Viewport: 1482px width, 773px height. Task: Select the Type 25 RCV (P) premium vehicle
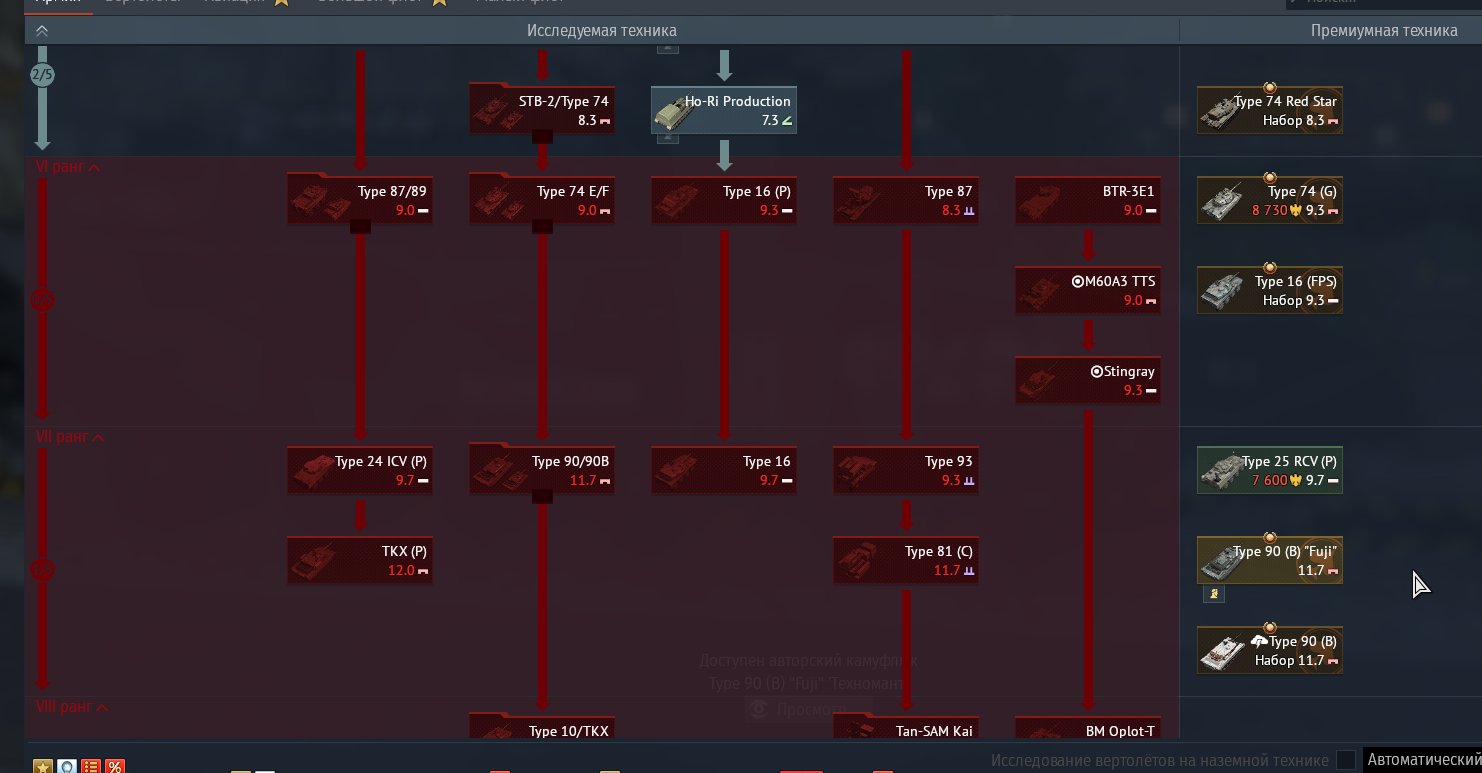point(1270,470)
